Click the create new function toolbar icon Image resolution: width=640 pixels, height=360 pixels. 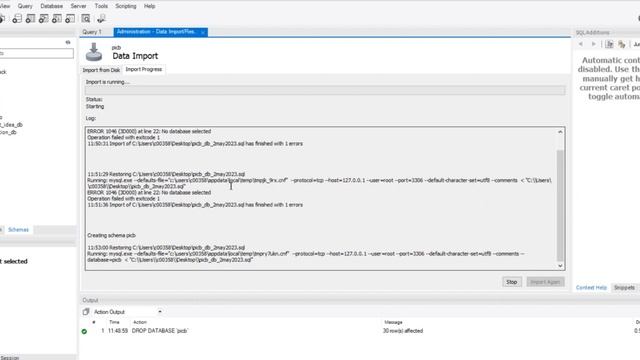click(x=70, y=18)
